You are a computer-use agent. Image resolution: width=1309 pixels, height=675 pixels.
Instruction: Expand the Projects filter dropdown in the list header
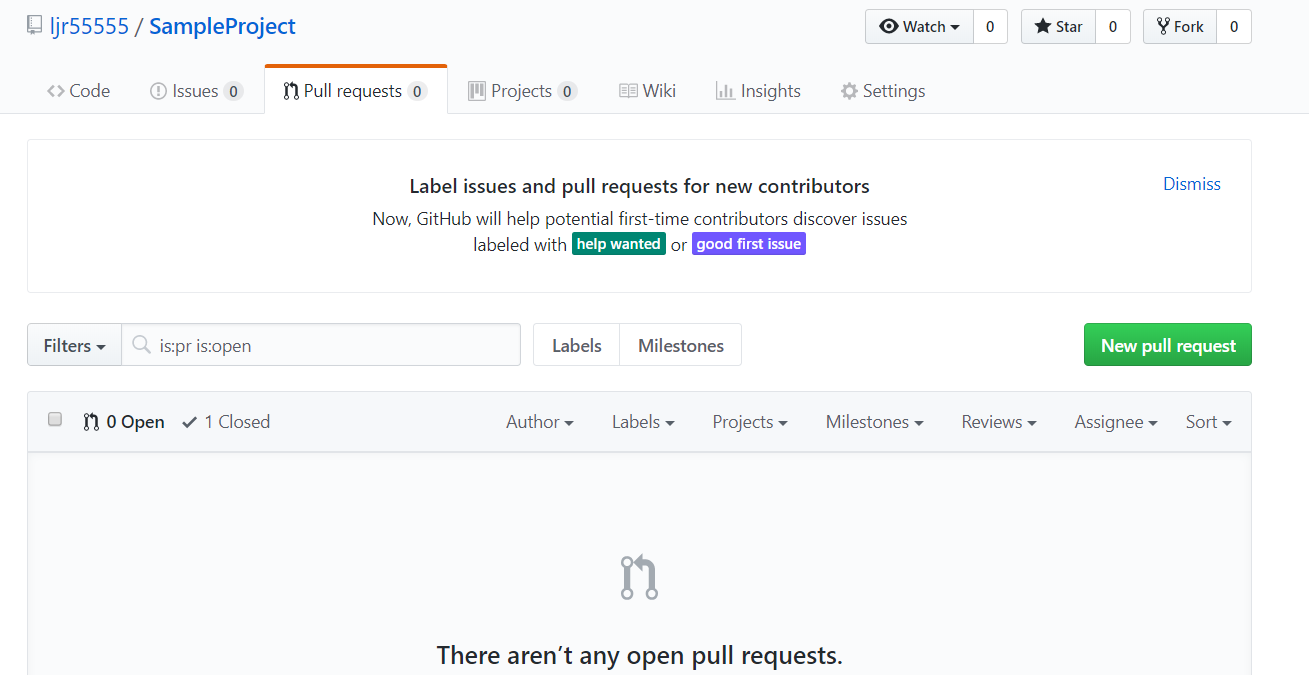[x=750, y=422]
